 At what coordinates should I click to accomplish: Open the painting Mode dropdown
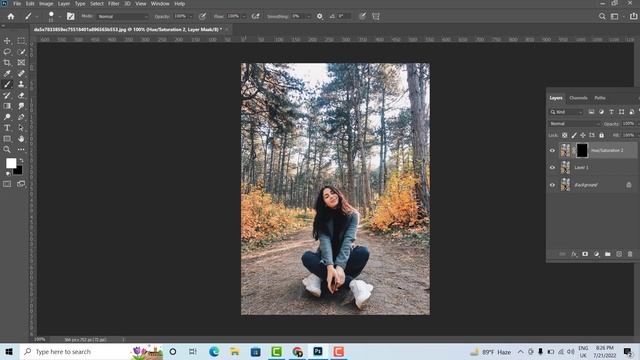[122, 16]
